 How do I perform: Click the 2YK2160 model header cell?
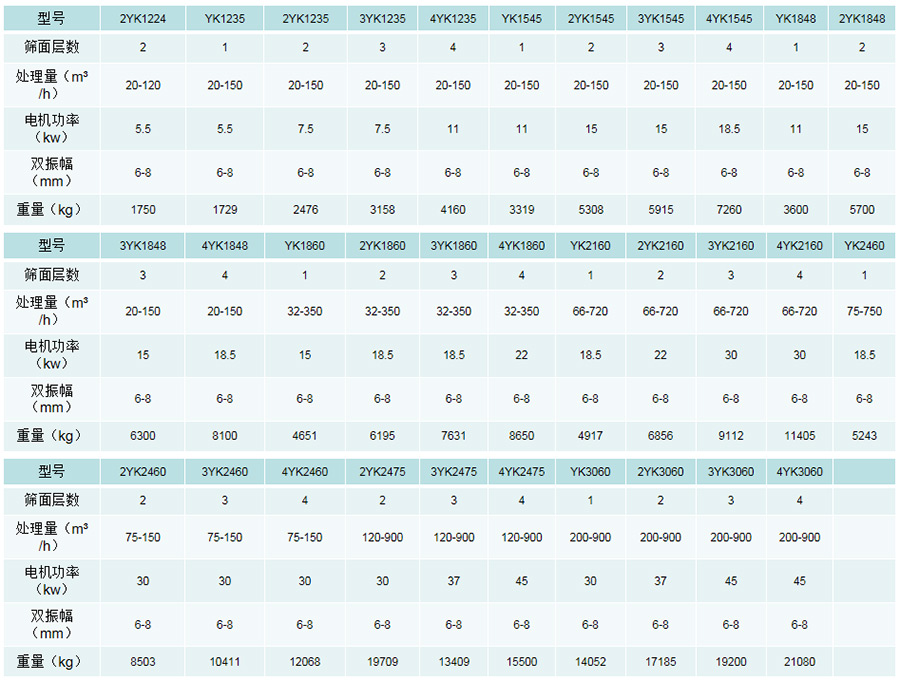[x=660, y=245]
